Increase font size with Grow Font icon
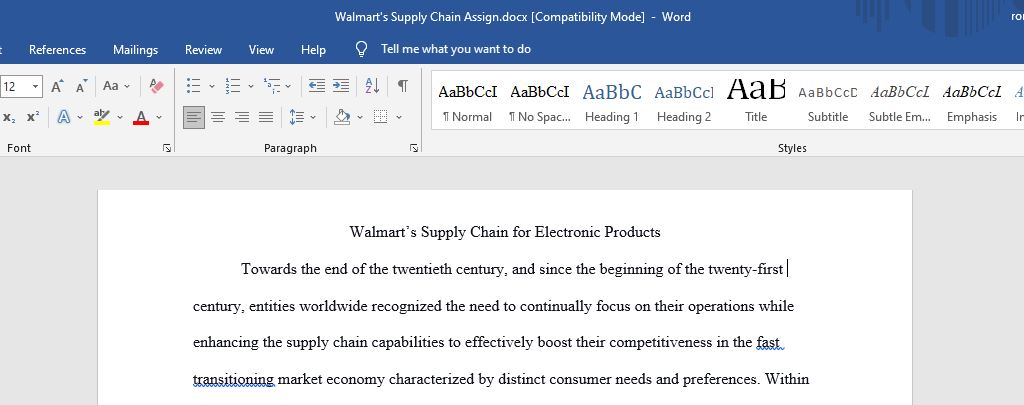This screenshot has height=405, width=1024. (x=57, y=86)
